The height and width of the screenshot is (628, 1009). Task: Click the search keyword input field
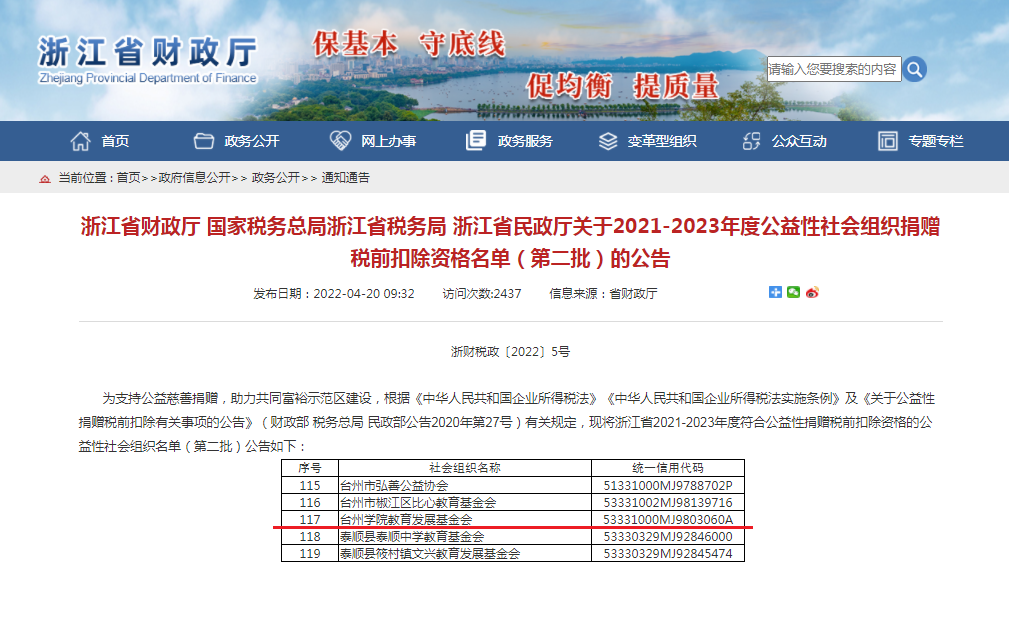[833, 69]
